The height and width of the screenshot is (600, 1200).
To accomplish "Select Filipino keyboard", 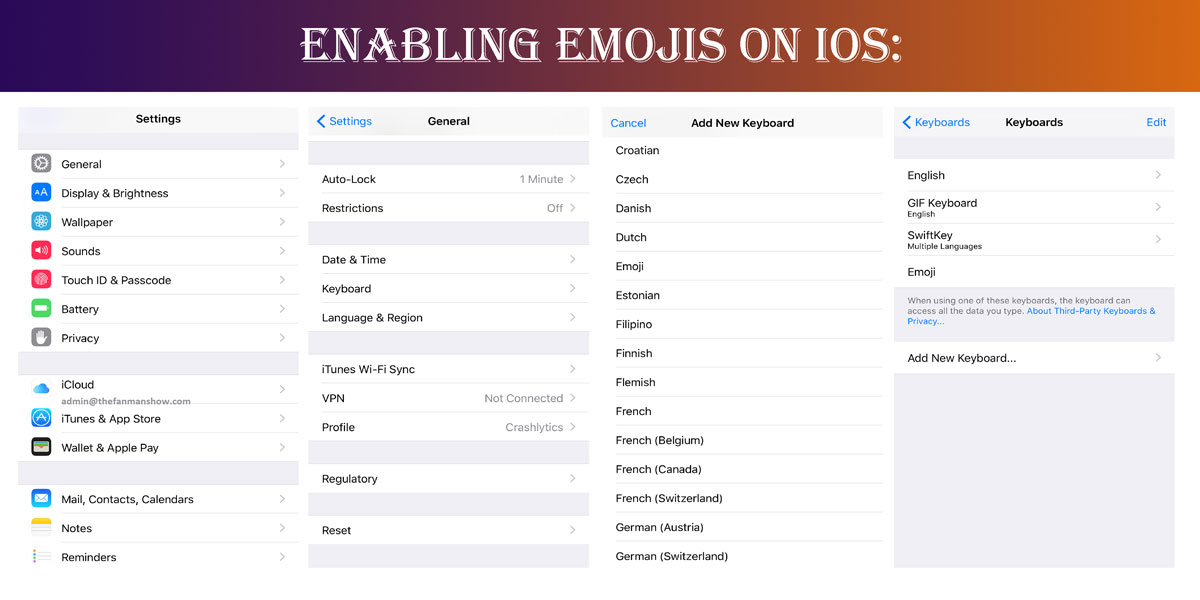I will click(742, 324).
